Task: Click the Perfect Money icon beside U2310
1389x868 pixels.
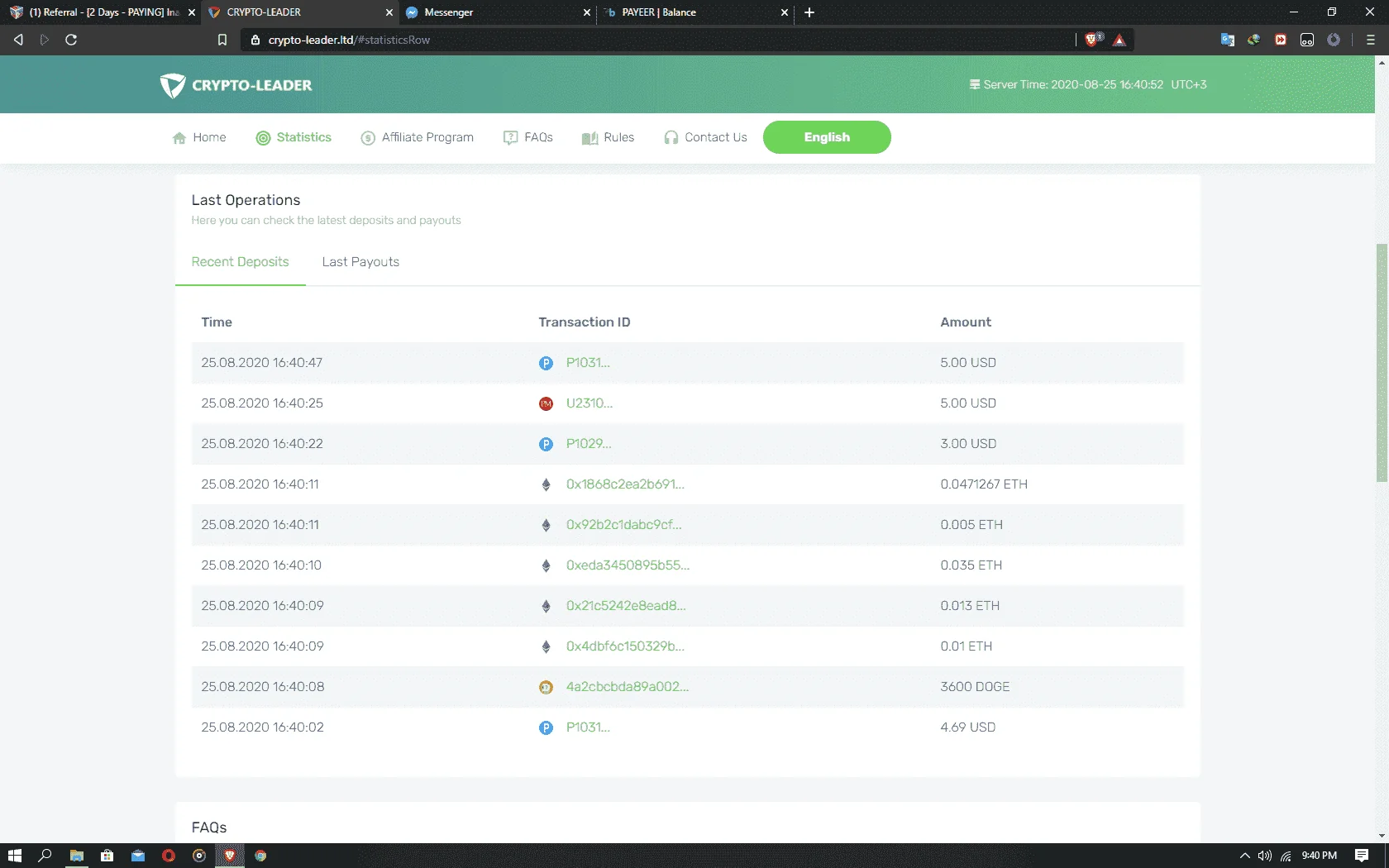Action: click(546, 403)
